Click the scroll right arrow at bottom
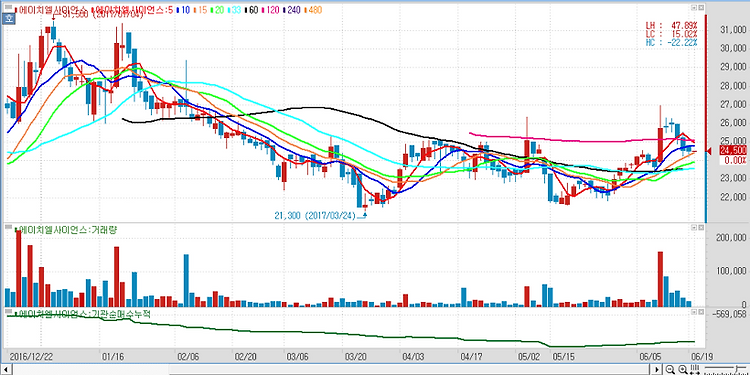The width and height of the screenshot is (750, 375). pos(657,369)
